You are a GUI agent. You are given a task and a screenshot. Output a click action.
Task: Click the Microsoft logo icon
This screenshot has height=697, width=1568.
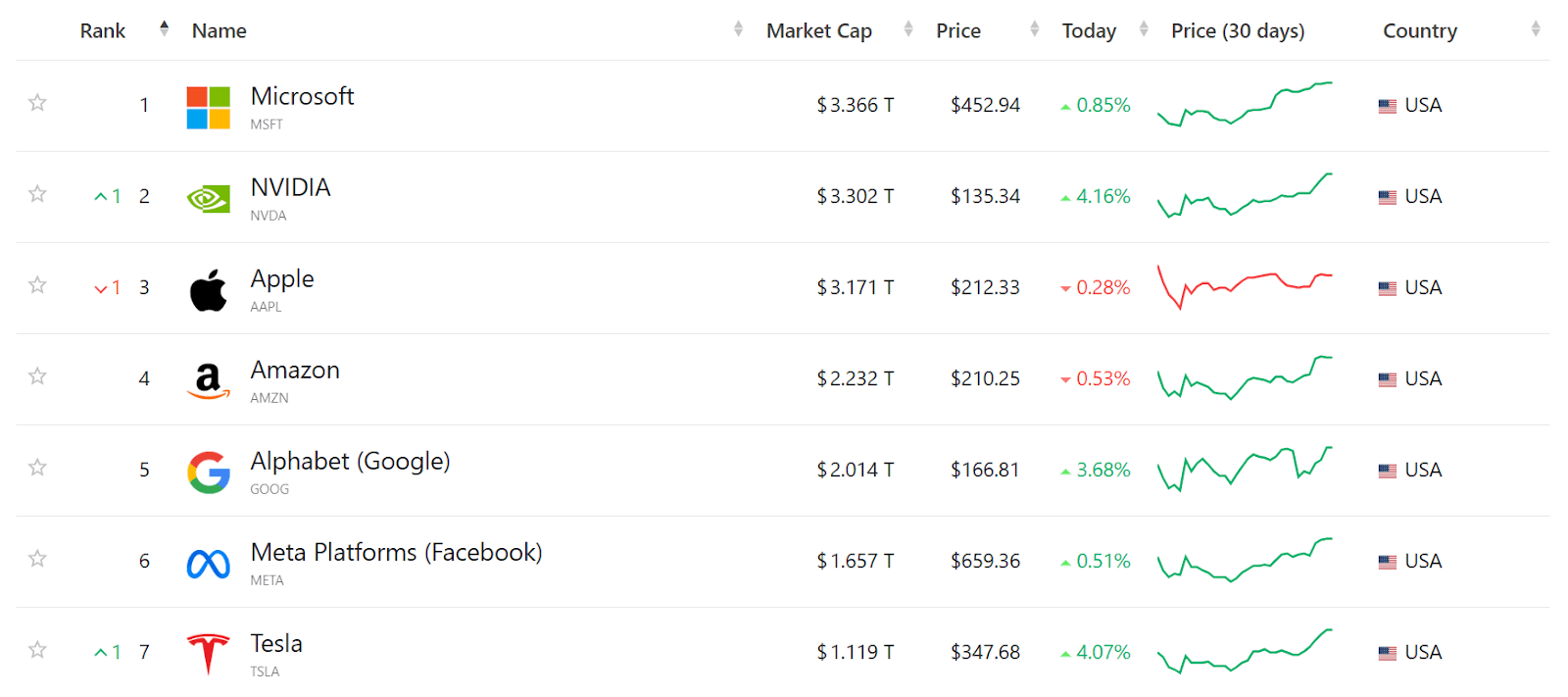208,107
